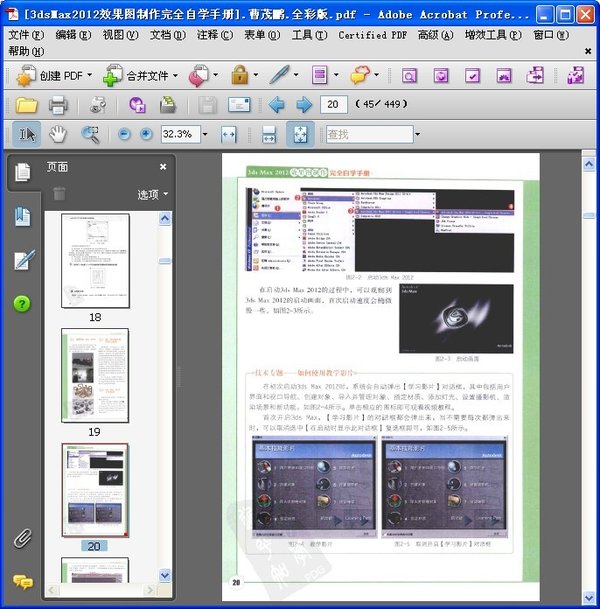Click the Zoom in plus button
Image resolution: width=600 pixels, height=609 pixels.
pos(147,134)
